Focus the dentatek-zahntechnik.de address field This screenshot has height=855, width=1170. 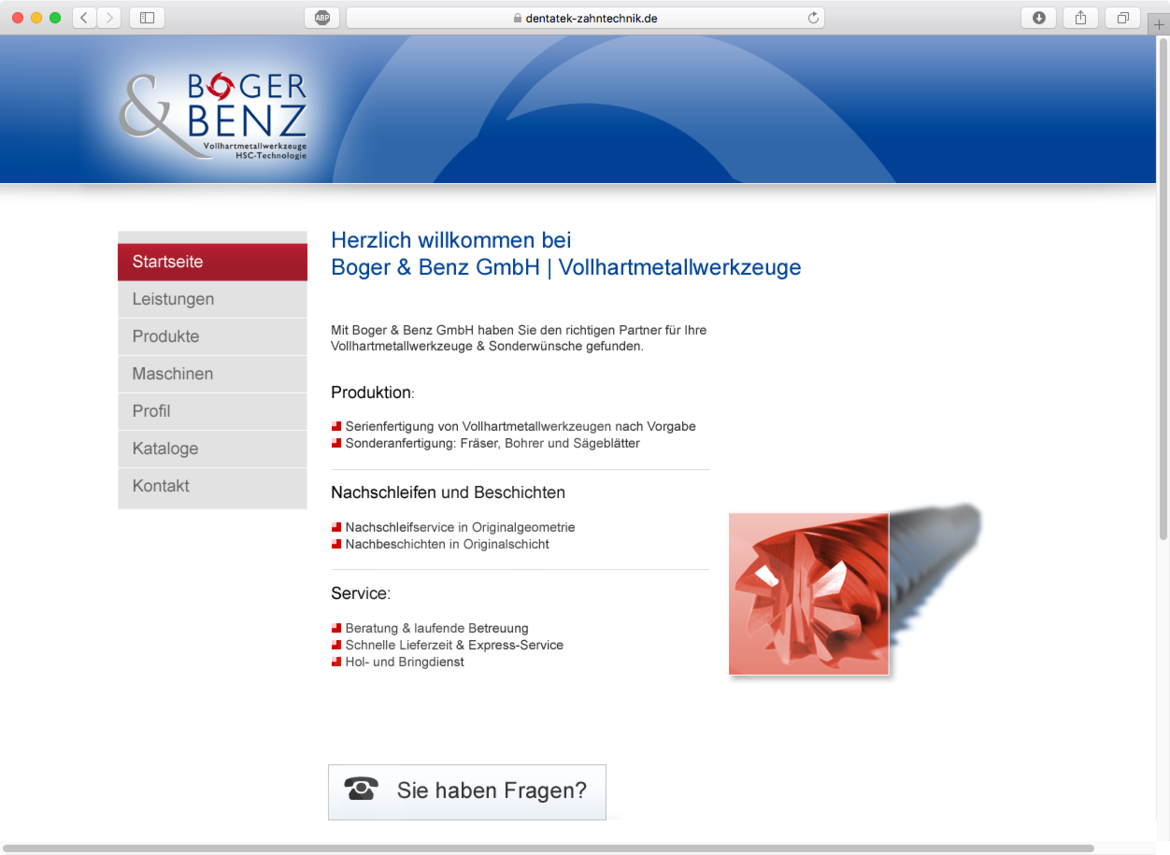coord(585,18)
